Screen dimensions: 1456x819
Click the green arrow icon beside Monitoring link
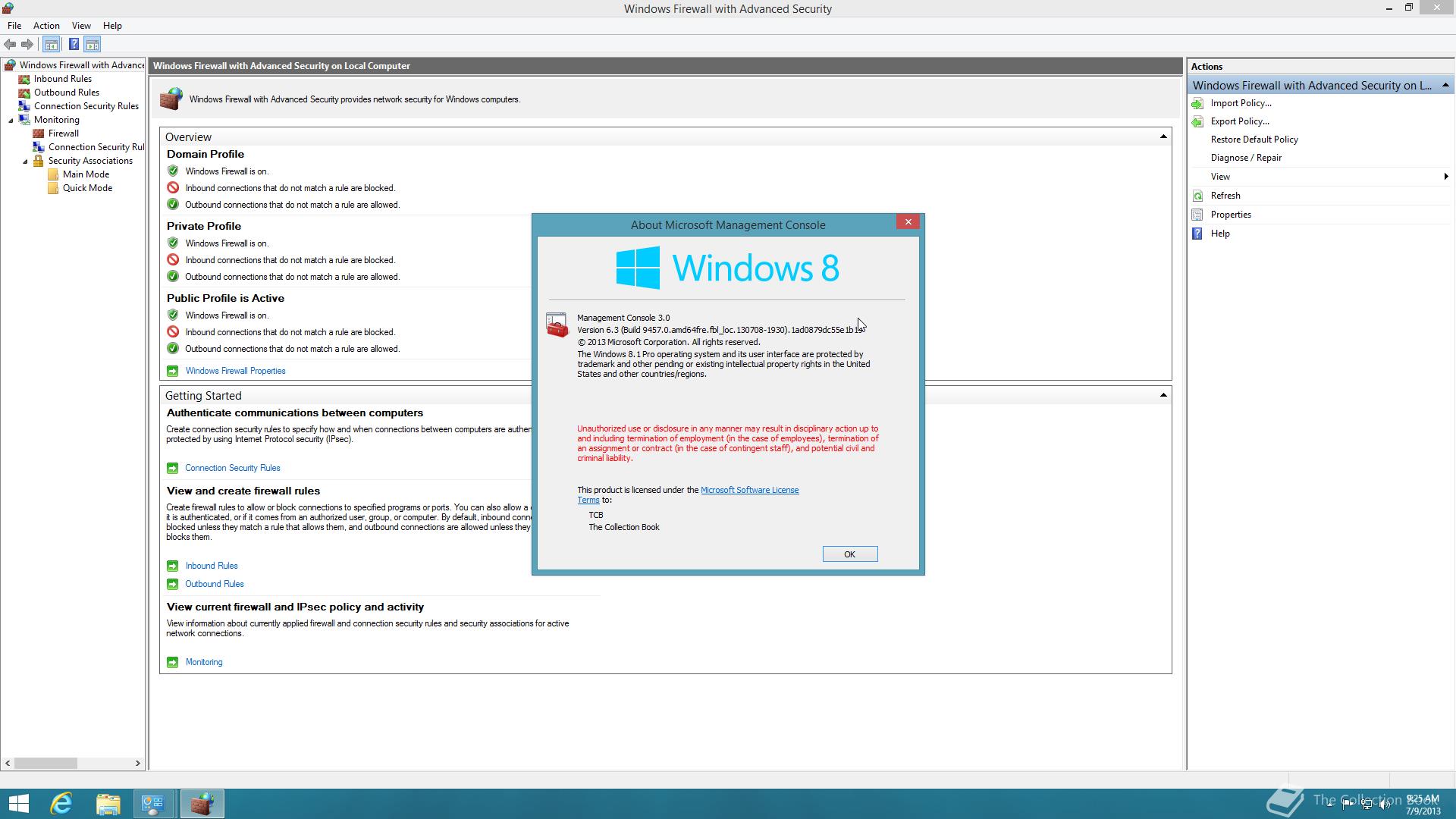[172, 662]
